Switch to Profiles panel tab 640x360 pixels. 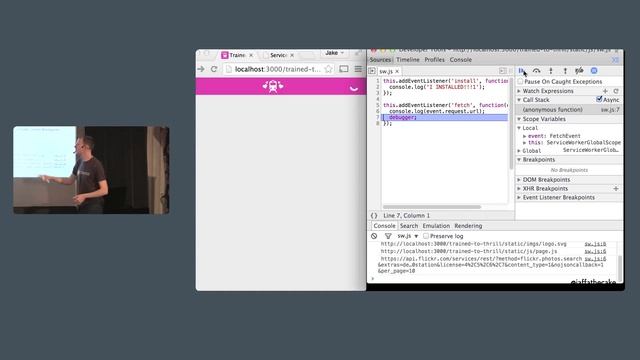(434, 60)
